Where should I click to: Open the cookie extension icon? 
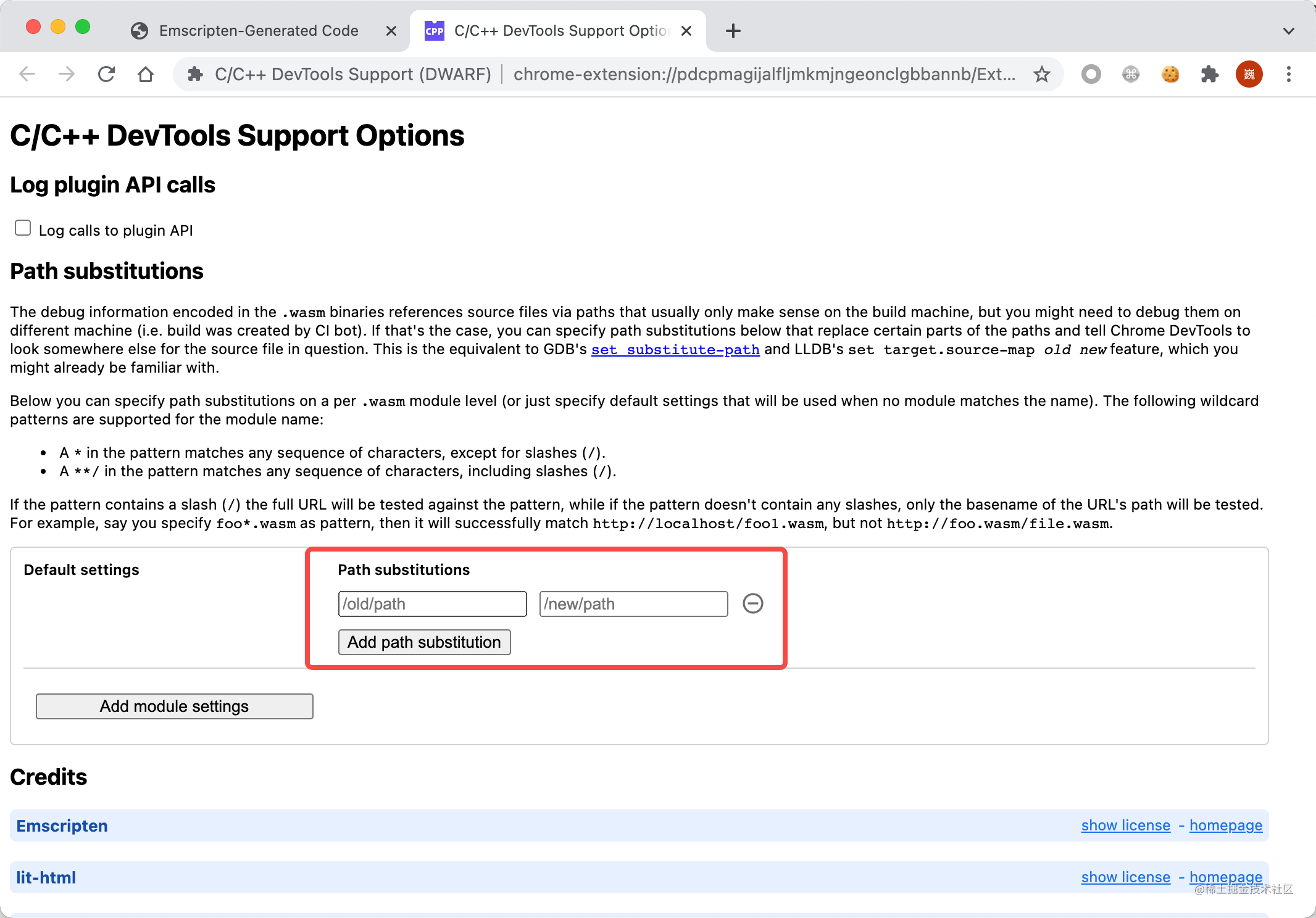coord(1170,75)
